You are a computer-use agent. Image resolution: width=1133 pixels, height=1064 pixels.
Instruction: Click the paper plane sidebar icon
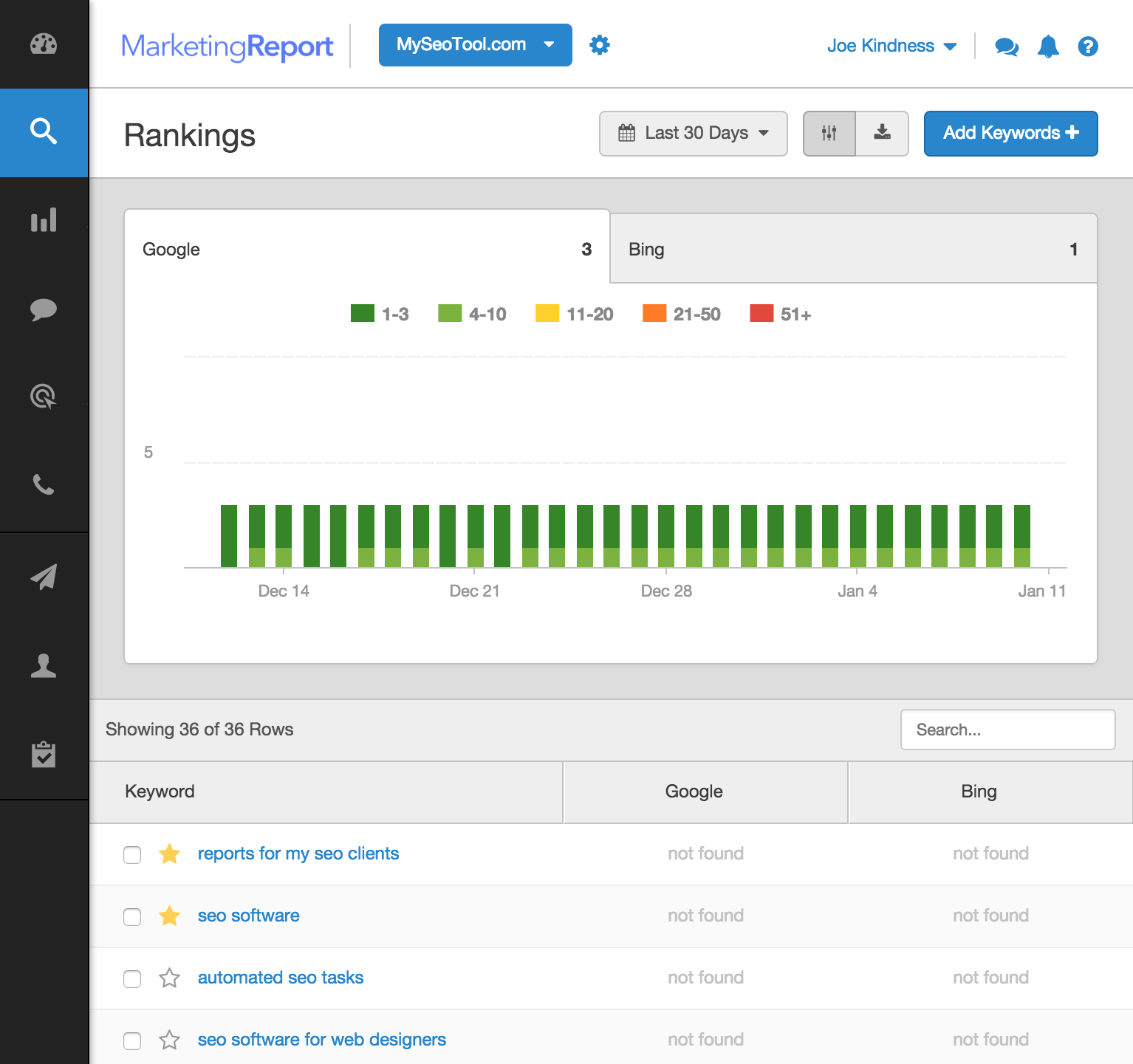(44, 577)
